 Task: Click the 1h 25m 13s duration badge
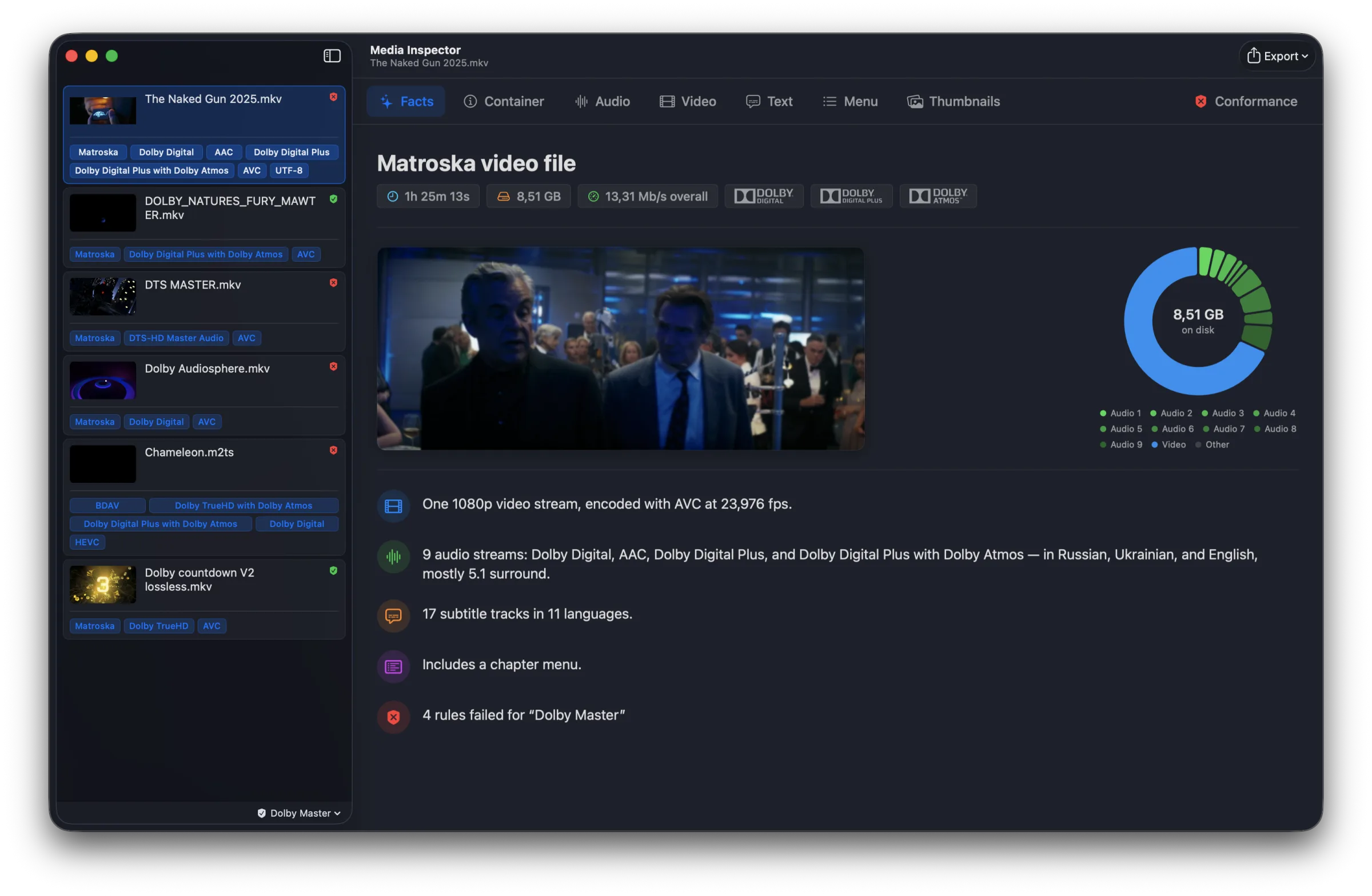[x=428, y=196]
